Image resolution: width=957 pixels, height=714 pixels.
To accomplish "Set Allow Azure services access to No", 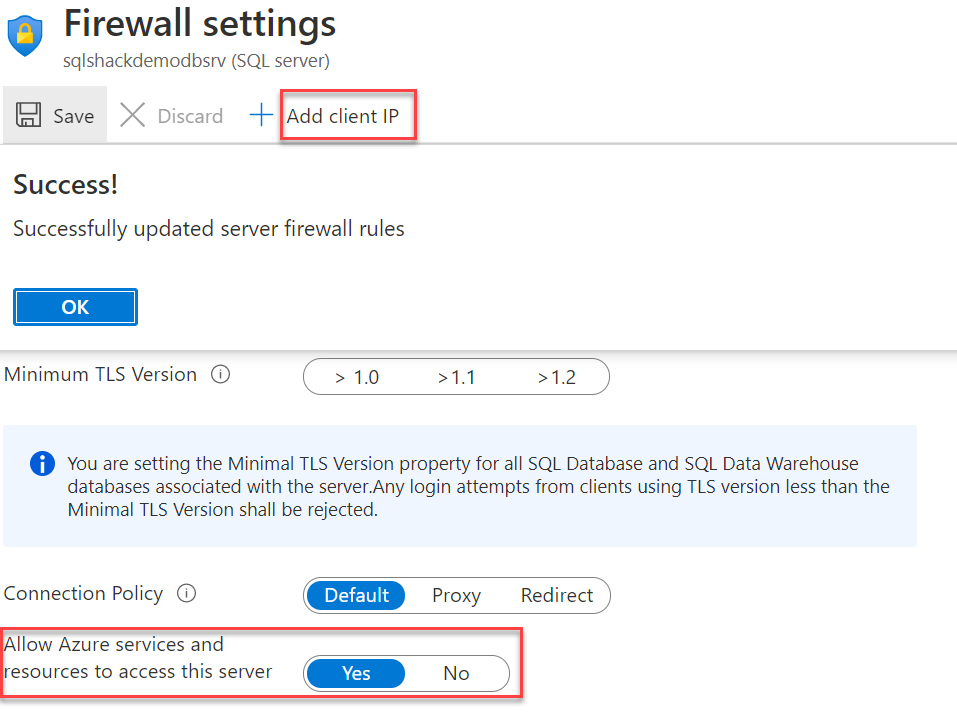I will point(456,673).
